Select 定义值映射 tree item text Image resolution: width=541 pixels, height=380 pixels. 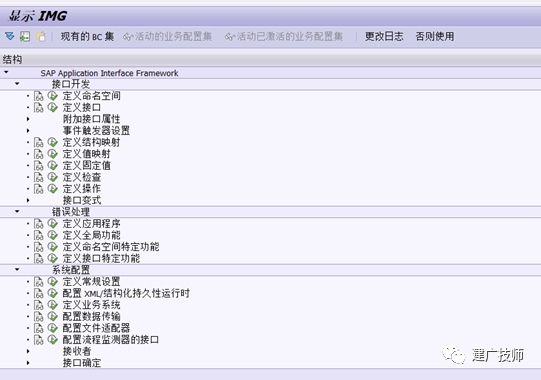coord(87,154)
